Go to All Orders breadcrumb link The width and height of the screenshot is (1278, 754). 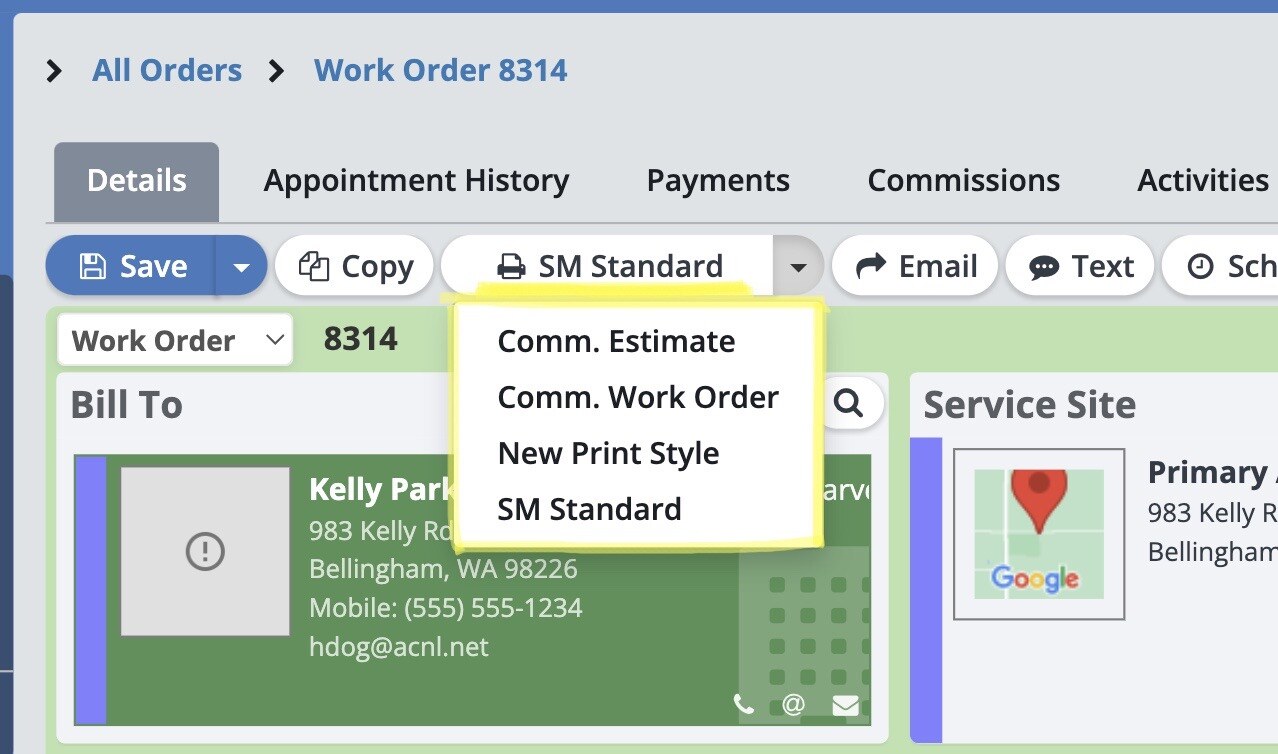[x=167, y=71]
